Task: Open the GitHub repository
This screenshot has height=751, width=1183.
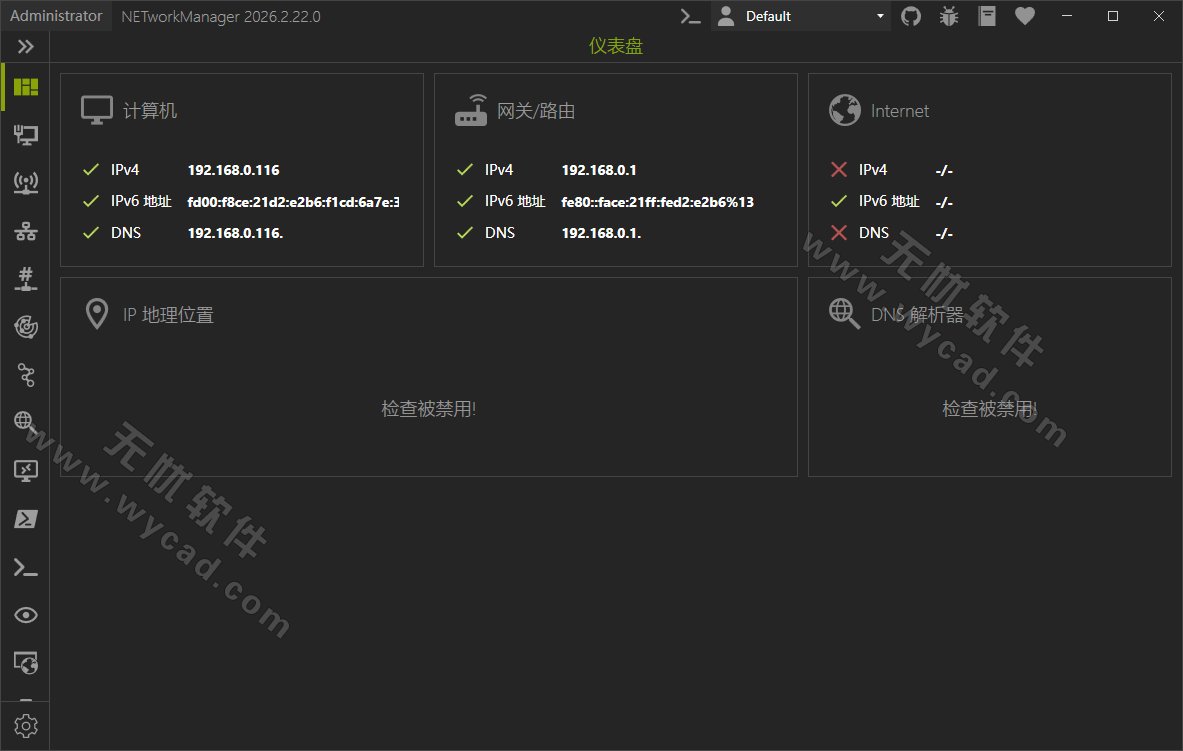Action: pyautogui.click(x=910, y=16)
